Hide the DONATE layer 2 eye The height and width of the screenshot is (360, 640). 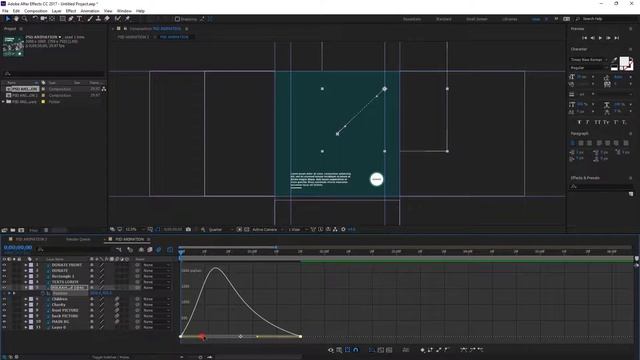4,271
